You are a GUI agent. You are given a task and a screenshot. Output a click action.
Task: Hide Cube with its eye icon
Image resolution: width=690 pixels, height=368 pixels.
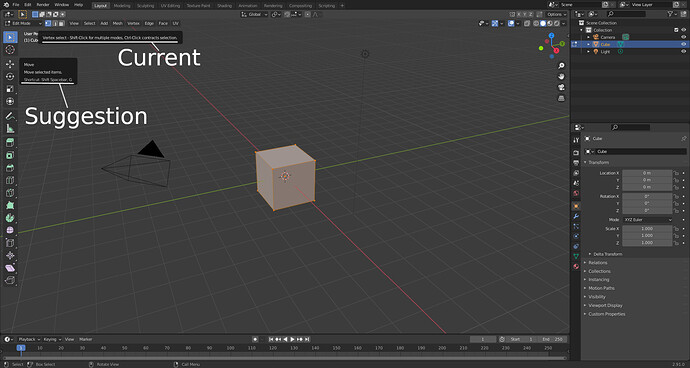[683, 44]
